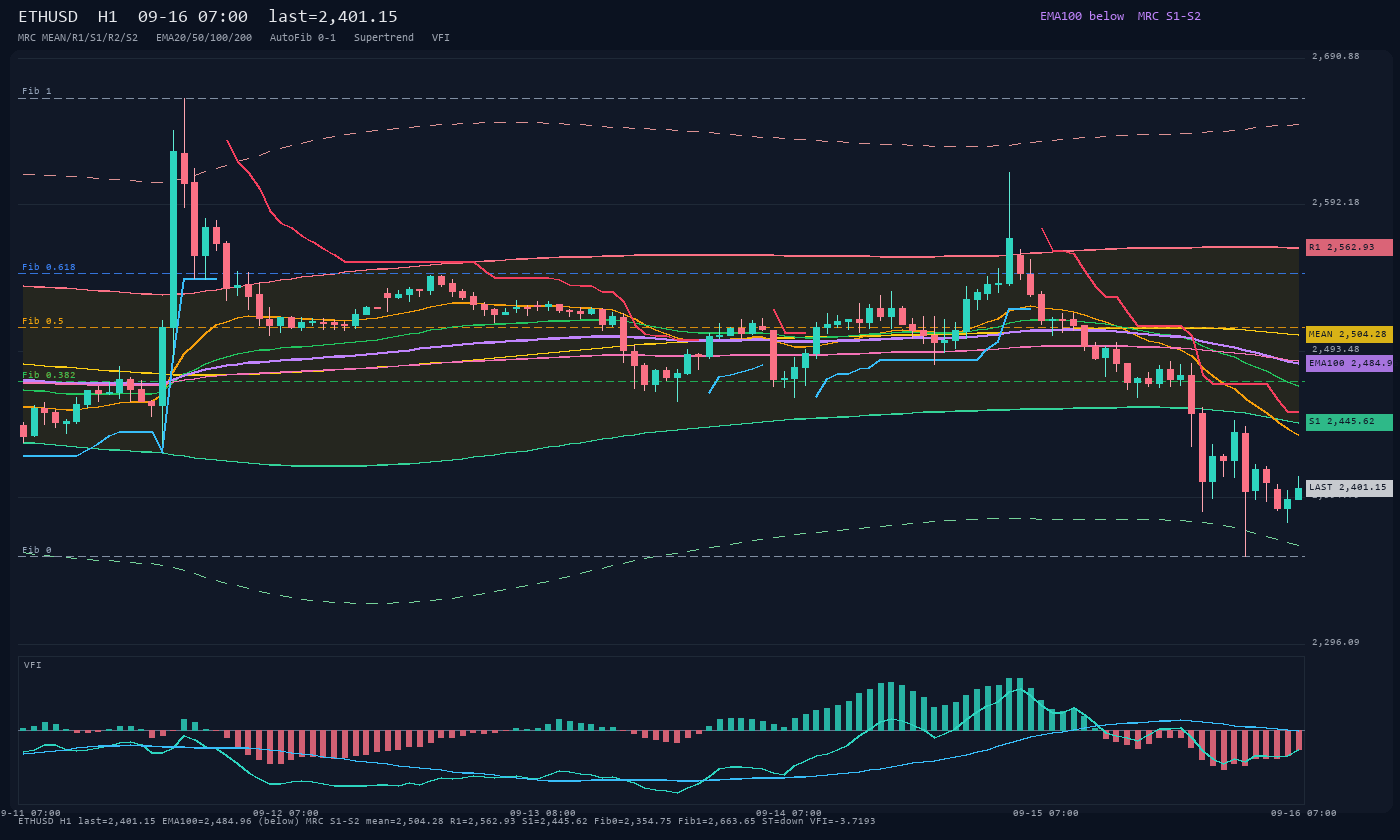This screenshot has height=840, width=1400.
Task: Click the 2,690.88 price axis value
Action: coord(1336,56)
